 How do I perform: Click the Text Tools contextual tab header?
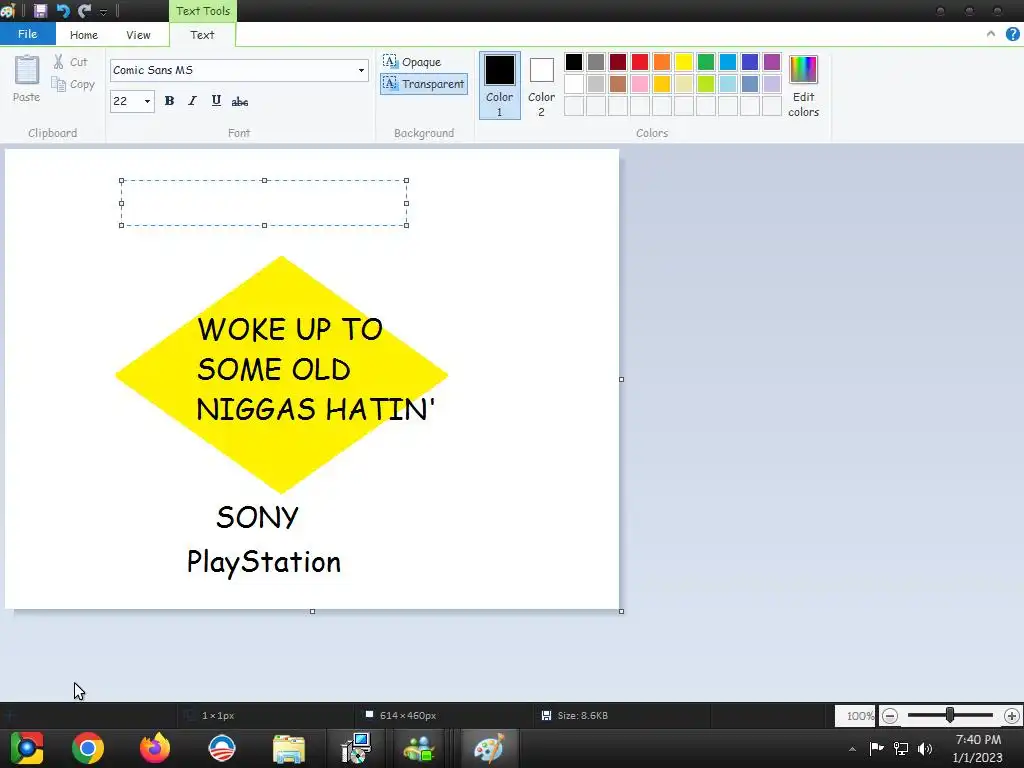[202, 11]
